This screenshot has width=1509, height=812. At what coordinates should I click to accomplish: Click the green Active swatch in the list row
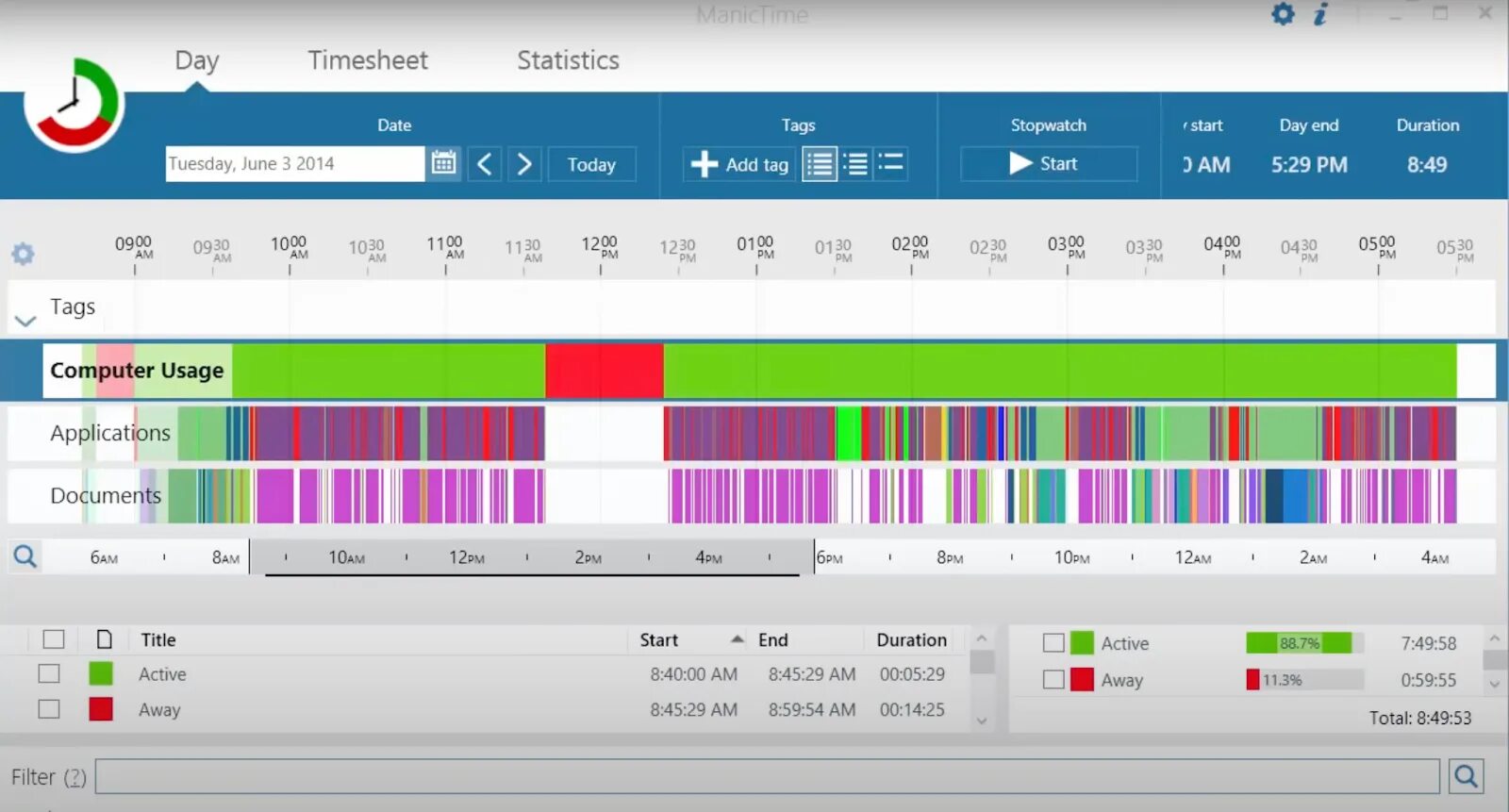tap(101, 673)
